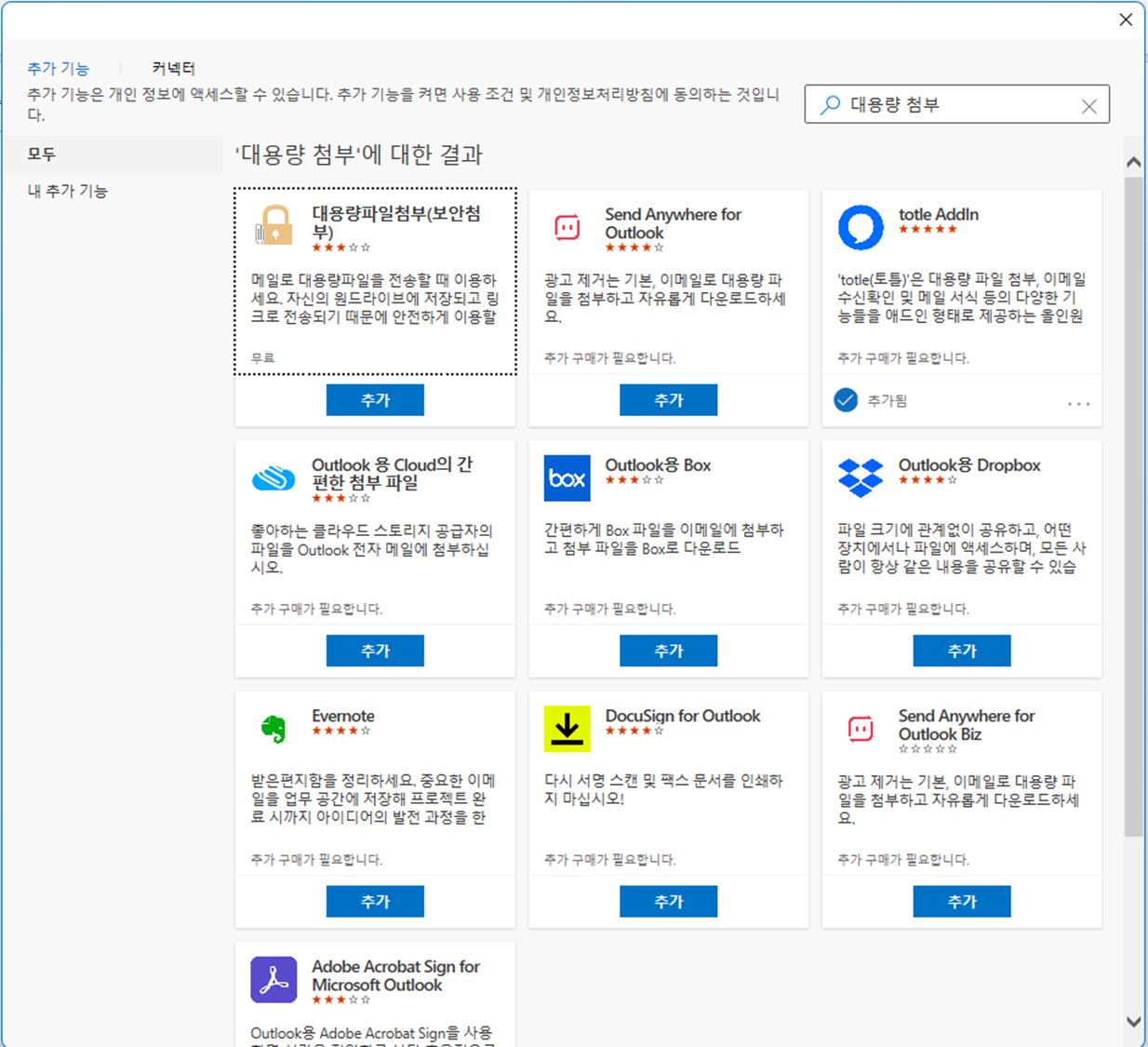This screenshot has width=1148, height=1047.
Task: Click 추가 on Outlook용 Dropbox
Action: tap(962, 650)
